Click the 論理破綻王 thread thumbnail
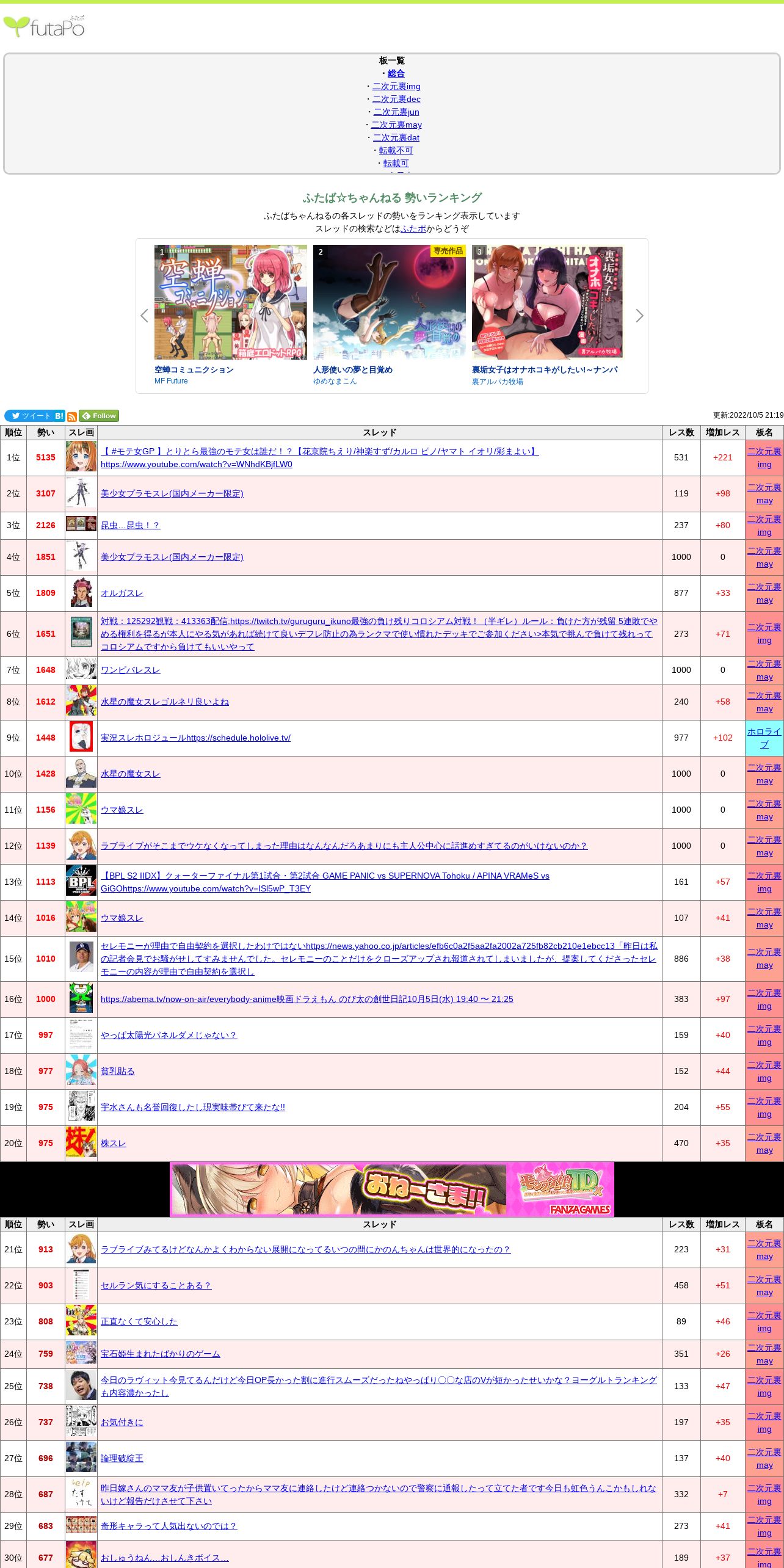 81,1458
